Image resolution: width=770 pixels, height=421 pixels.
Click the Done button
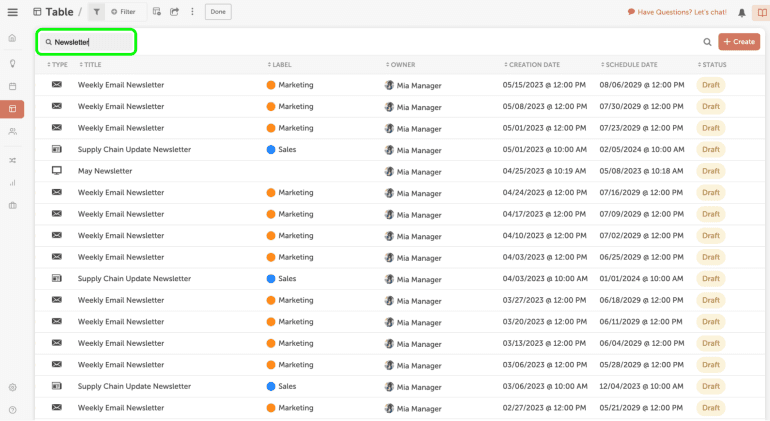(218, 12)
